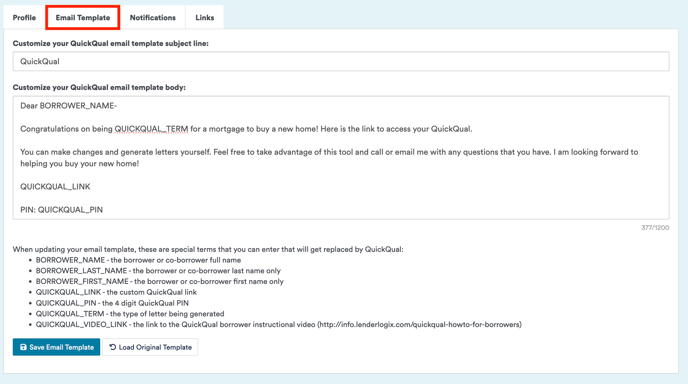Click the undo arrow icon on Load Original

113,347
